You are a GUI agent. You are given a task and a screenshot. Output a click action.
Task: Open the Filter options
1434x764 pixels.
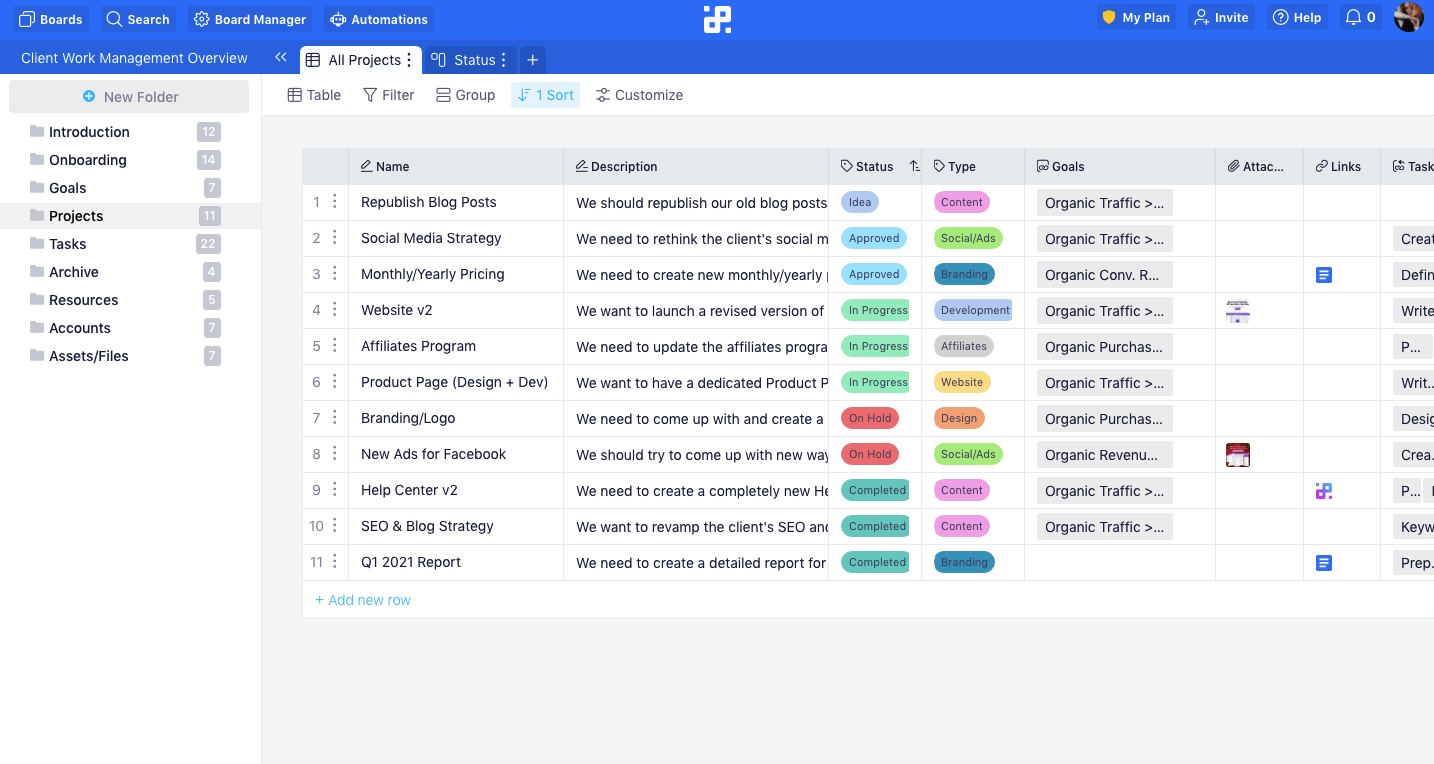click(x=388, y=94)
